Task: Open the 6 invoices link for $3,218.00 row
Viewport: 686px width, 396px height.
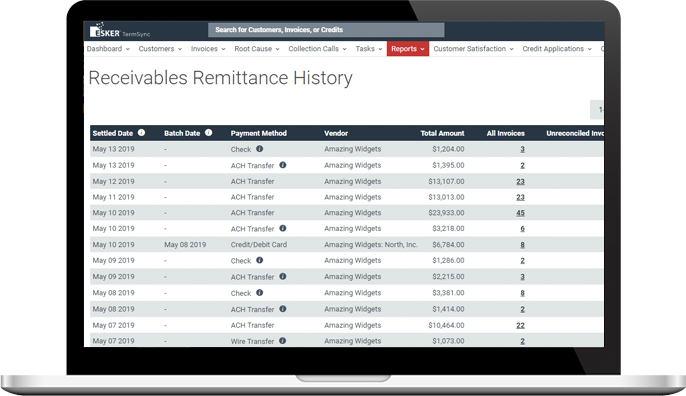Action: tap(522, 229)
